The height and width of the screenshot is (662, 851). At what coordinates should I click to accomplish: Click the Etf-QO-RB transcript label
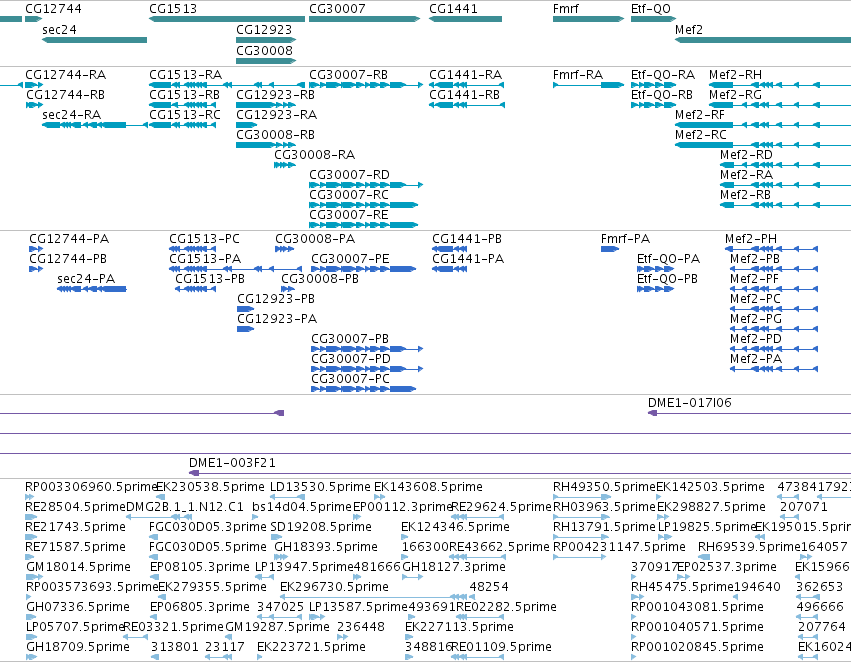[x=662, y=94]
